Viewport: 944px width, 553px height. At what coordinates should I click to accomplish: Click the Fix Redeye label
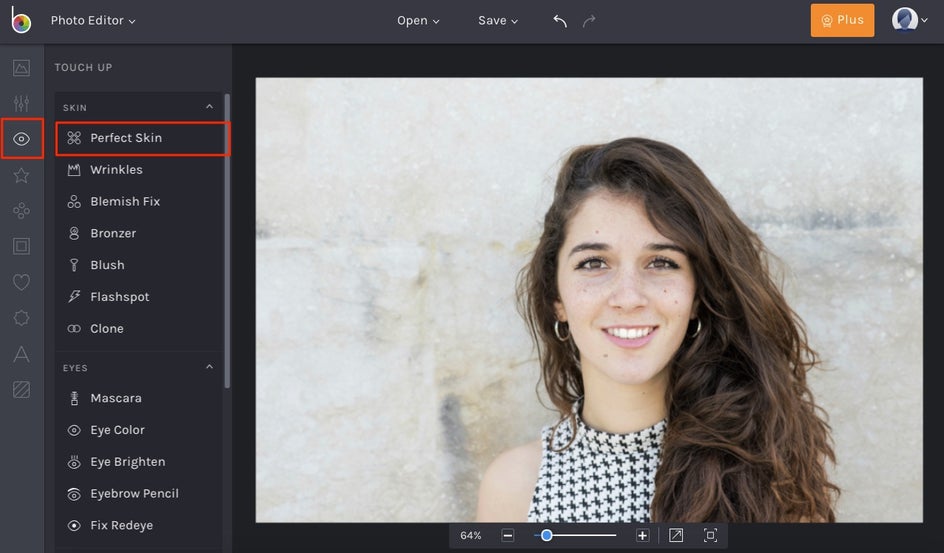tap(122, 526)
